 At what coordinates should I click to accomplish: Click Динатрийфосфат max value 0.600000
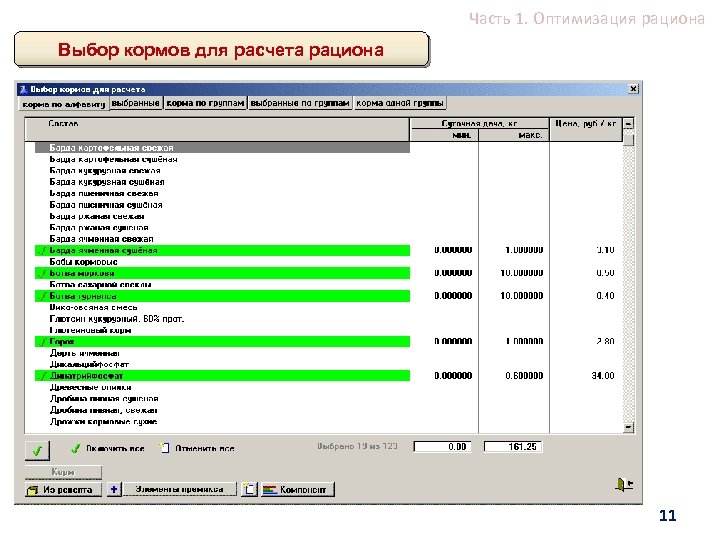(524, 376)
